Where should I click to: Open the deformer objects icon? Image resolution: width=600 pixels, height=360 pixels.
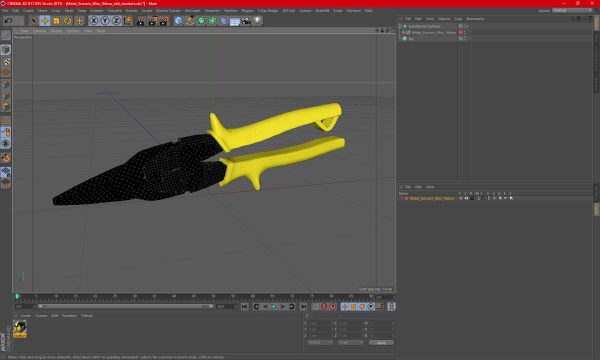click(223, 21)
